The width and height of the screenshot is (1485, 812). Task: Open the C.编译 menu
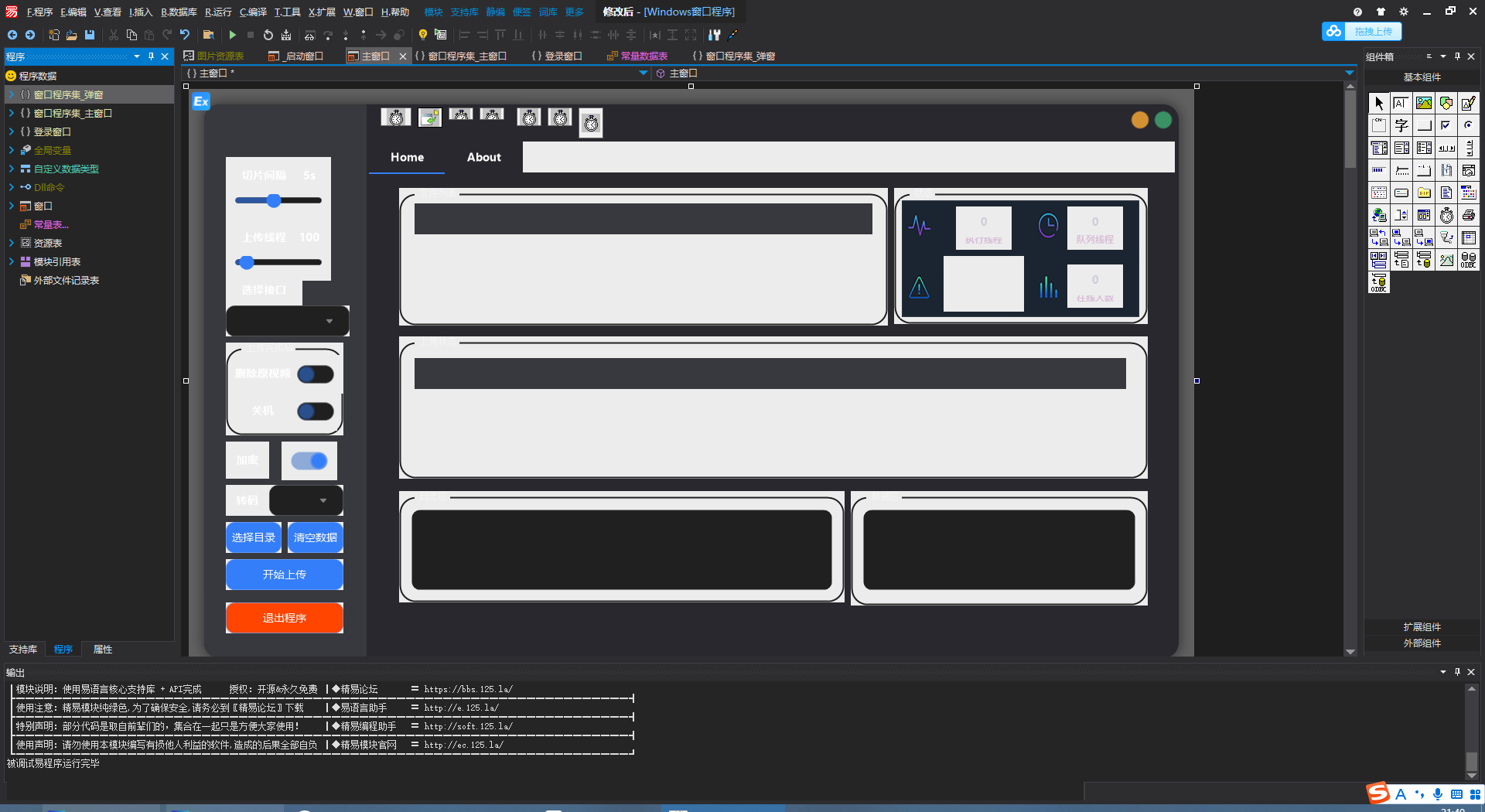tap(253, 12)
